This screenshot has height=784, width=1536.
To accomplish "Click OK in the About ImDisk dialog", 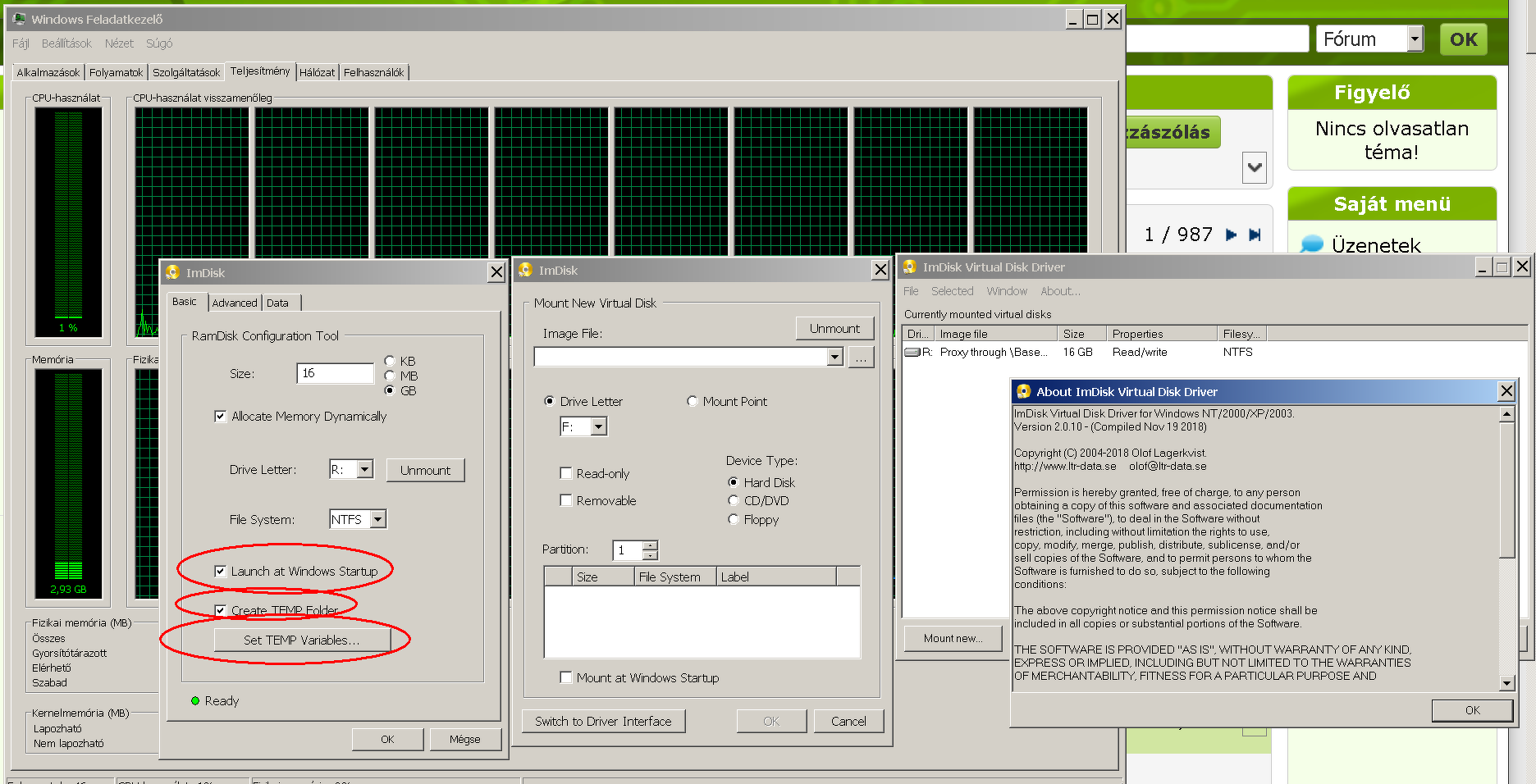I will point(1472,710).
